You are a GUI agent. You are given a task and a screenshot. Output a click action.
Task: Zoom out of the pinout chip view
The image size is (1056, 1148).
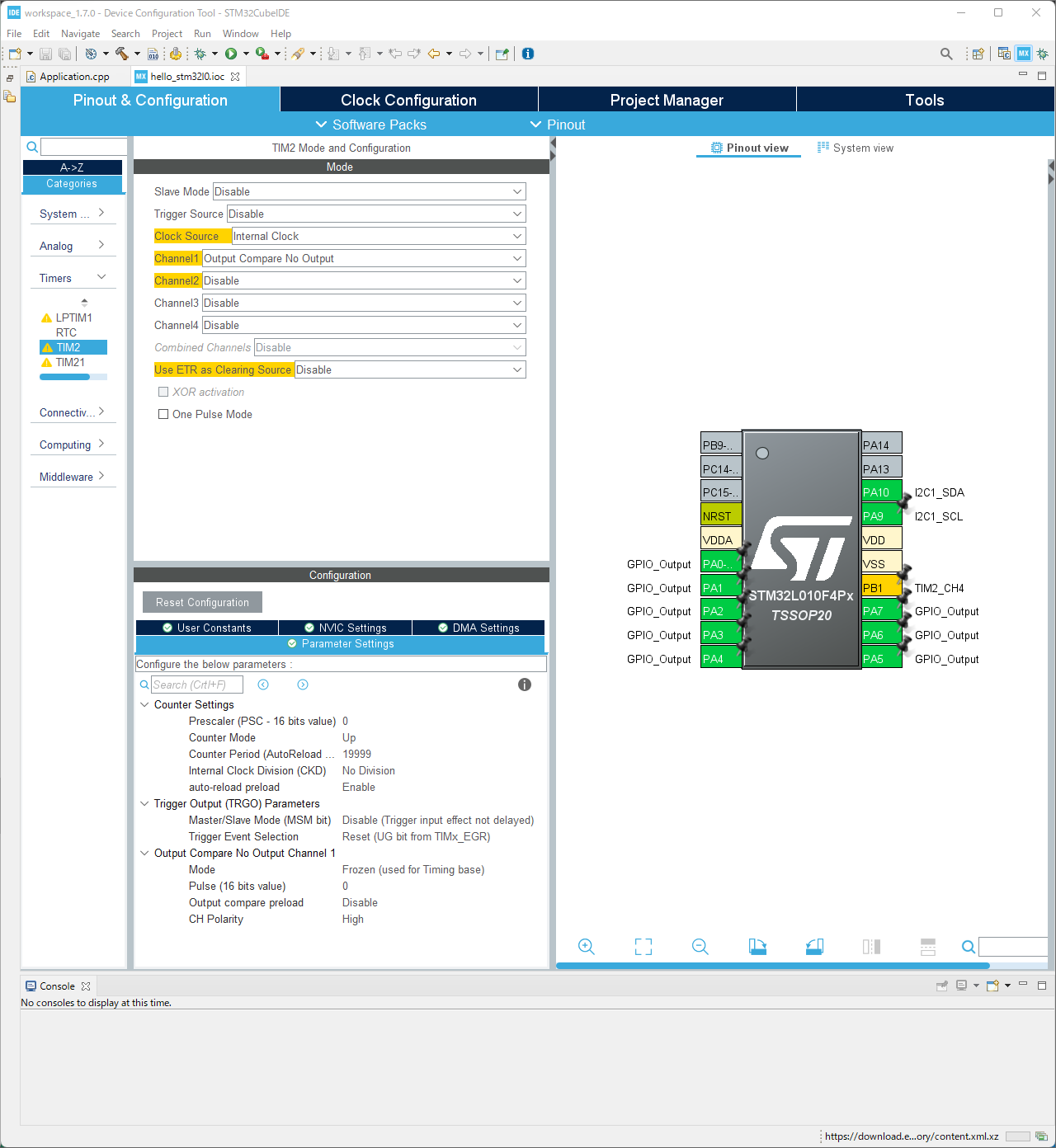point(700,947)
